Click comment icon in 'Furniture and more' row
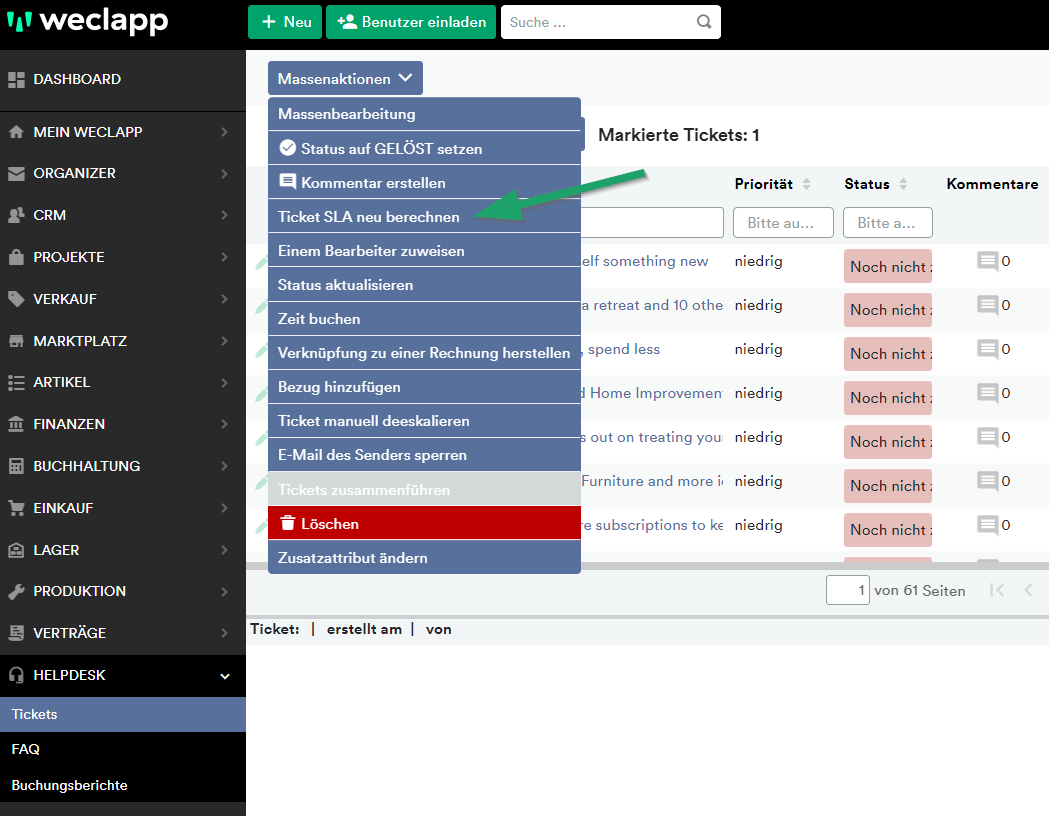 point(987,481)
